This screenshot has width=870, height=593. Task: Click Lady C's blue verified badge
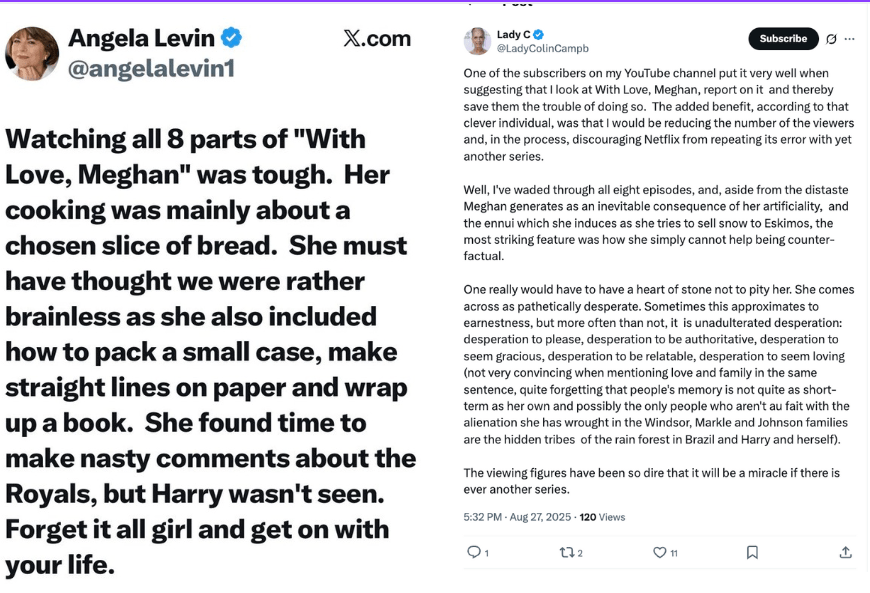[539, 34]
